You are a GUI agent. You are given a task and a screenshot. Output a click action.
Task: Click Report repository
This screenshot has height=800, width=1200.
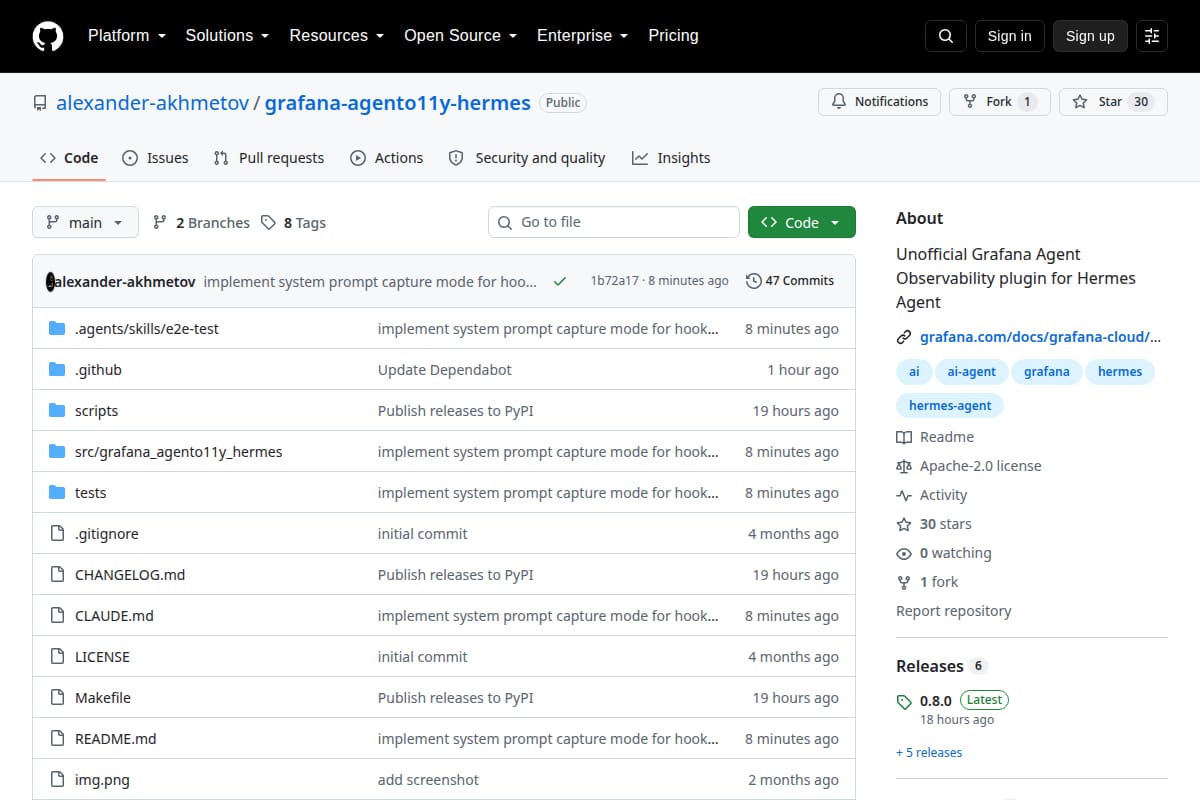954,611
